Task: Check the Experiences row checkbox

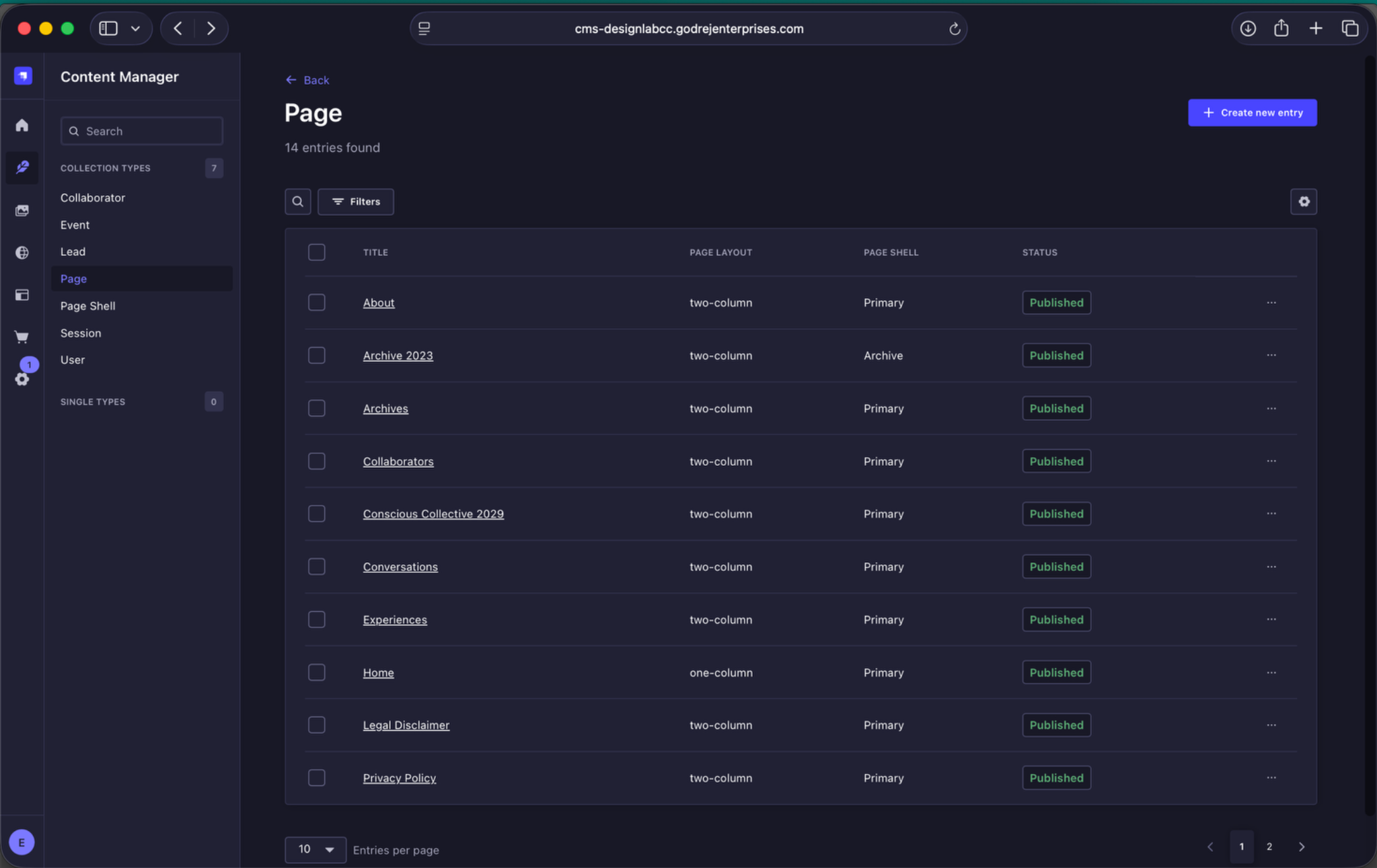Action: pyautogui.click(x=316, y=619)
